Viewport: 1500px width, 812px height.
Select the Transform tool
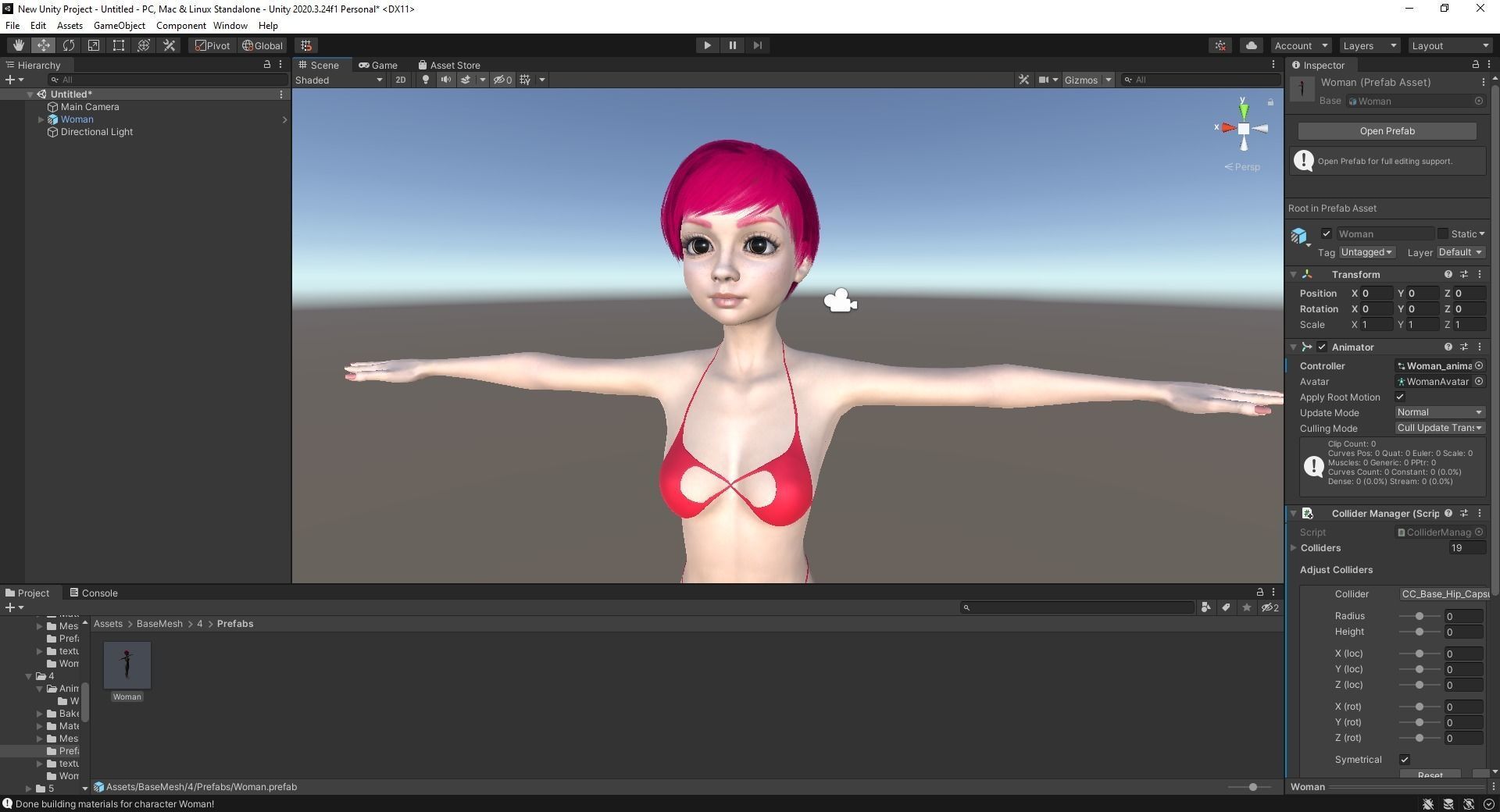point(144,45)
